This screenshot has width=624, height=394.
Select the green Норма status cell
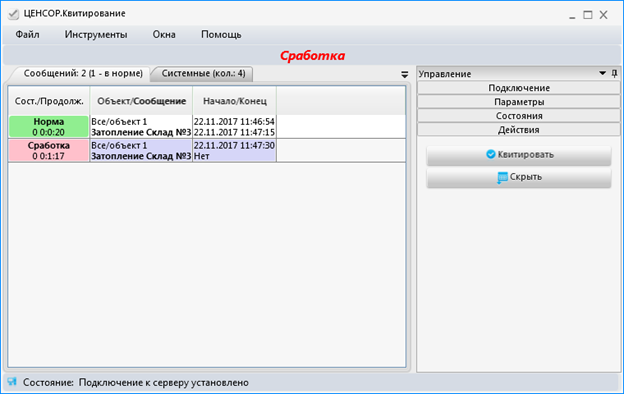tap(49, 127)
